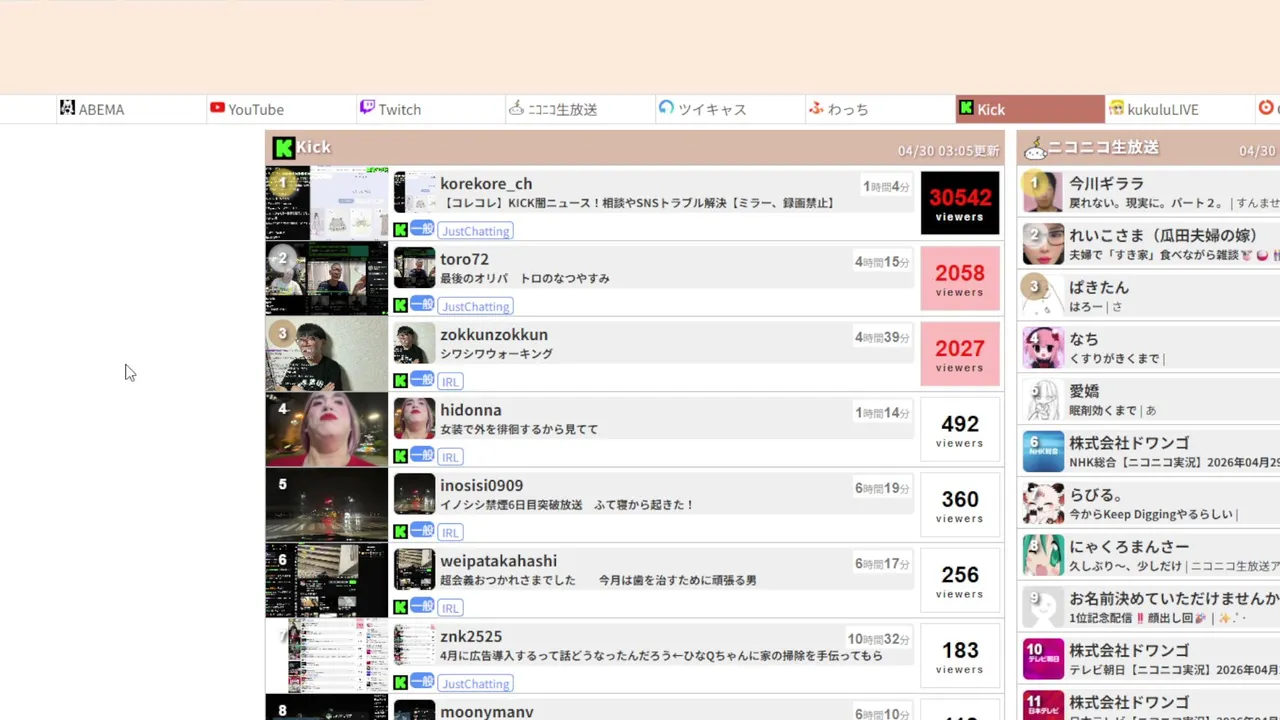Open korekore_ch channel name link
This screenshot has height=720, width=1280.
click(486, 184)
